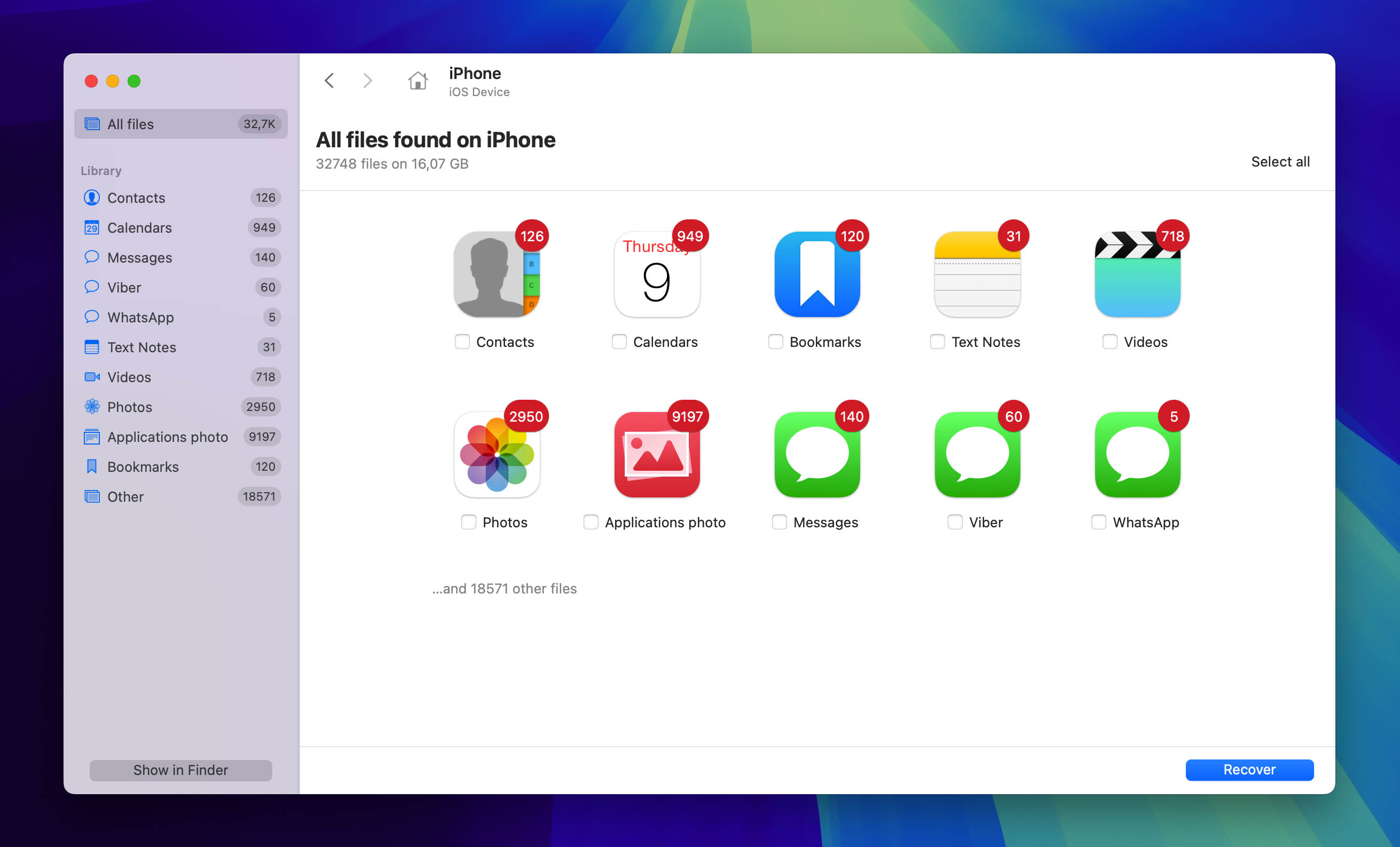The image size is (1400, 847).
Task: Click the "iOS Device" subtitle
Action: [x=479, y=92]
